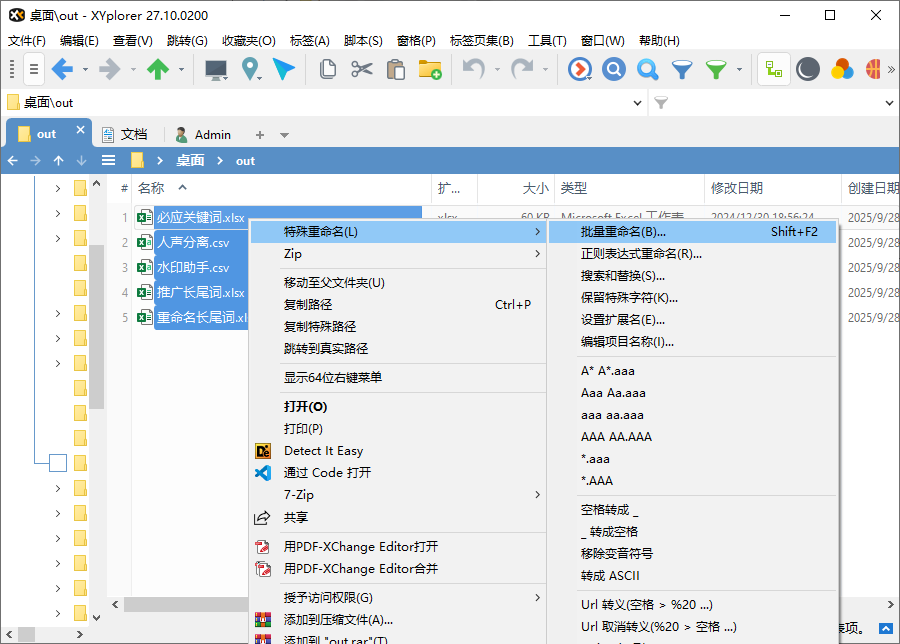Click the Copy icon in toolbar
The width and height of the screenshot is (900, 644).
[327, 69]
